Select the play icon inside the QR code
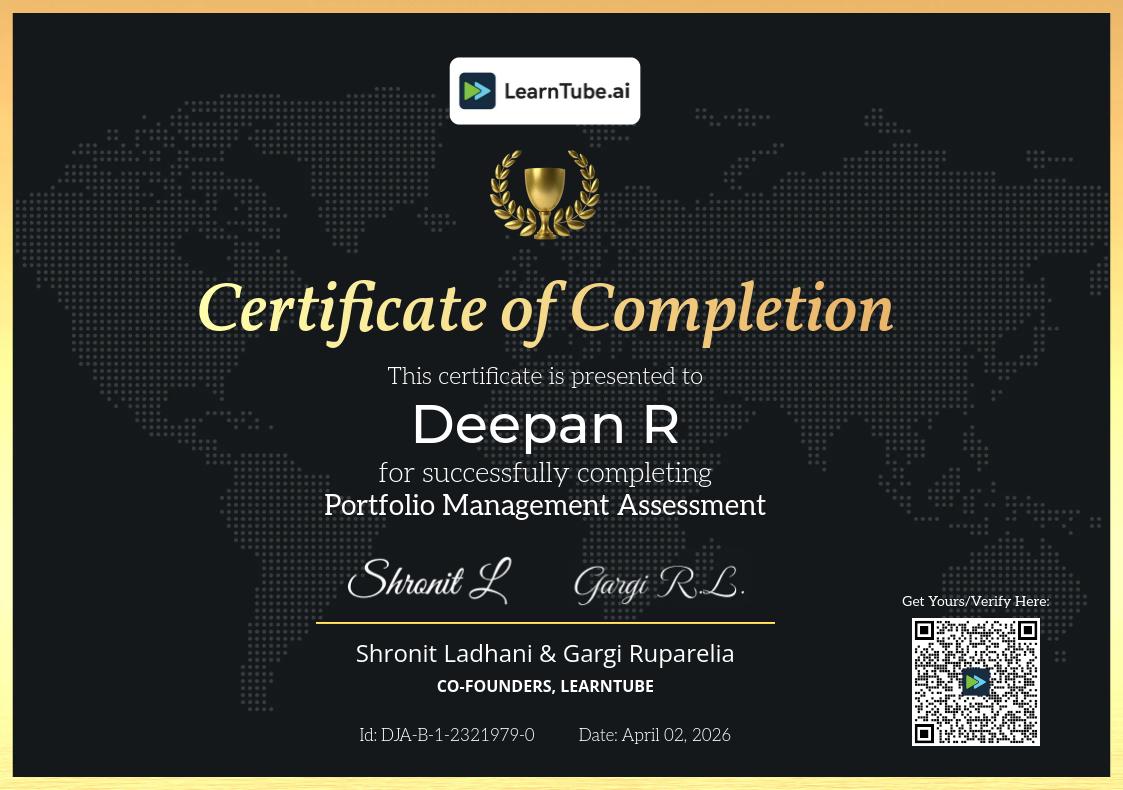 point(975,681)
